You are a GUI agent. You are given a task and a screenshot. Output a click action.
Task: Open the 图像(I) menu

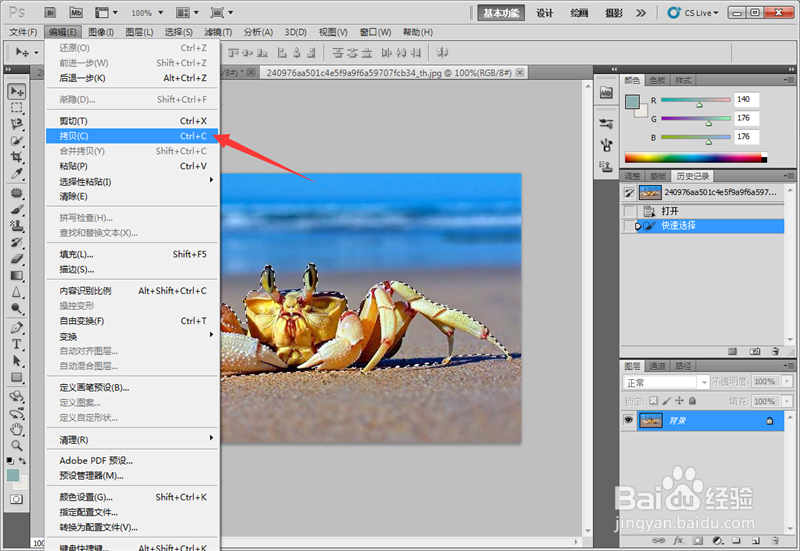101,32
